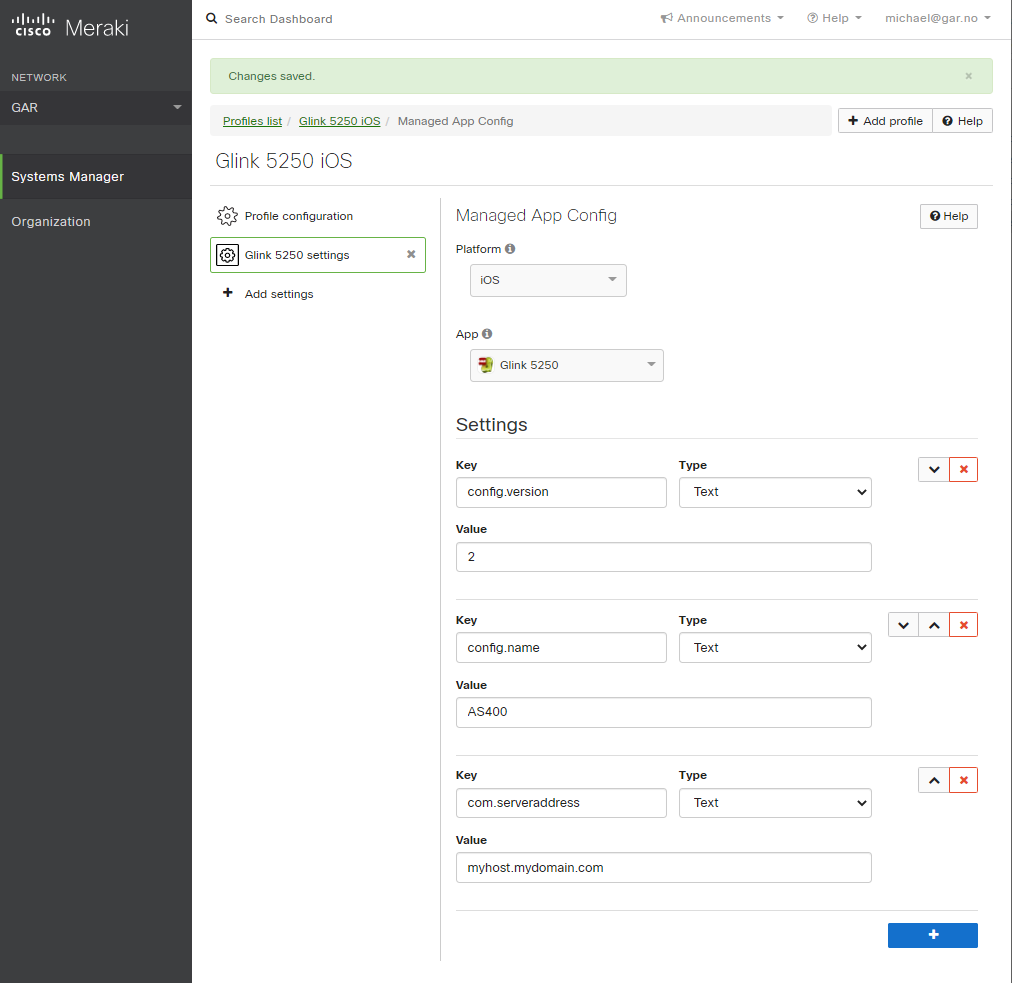Open Systems Manager in sidebar

[x=68, y=177]
